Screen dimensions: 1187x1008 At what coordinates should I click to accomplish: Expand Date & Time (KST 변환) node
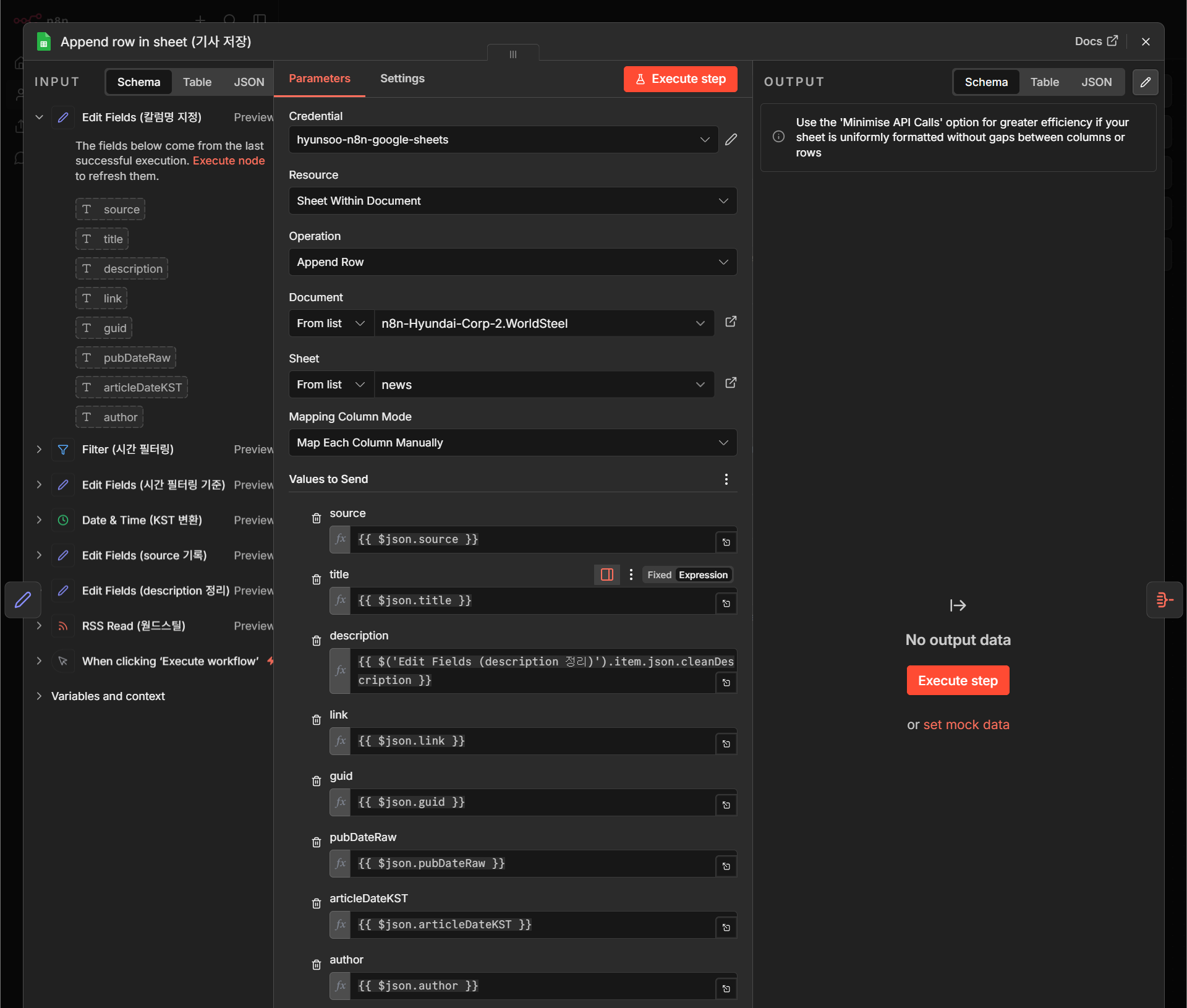39,520
